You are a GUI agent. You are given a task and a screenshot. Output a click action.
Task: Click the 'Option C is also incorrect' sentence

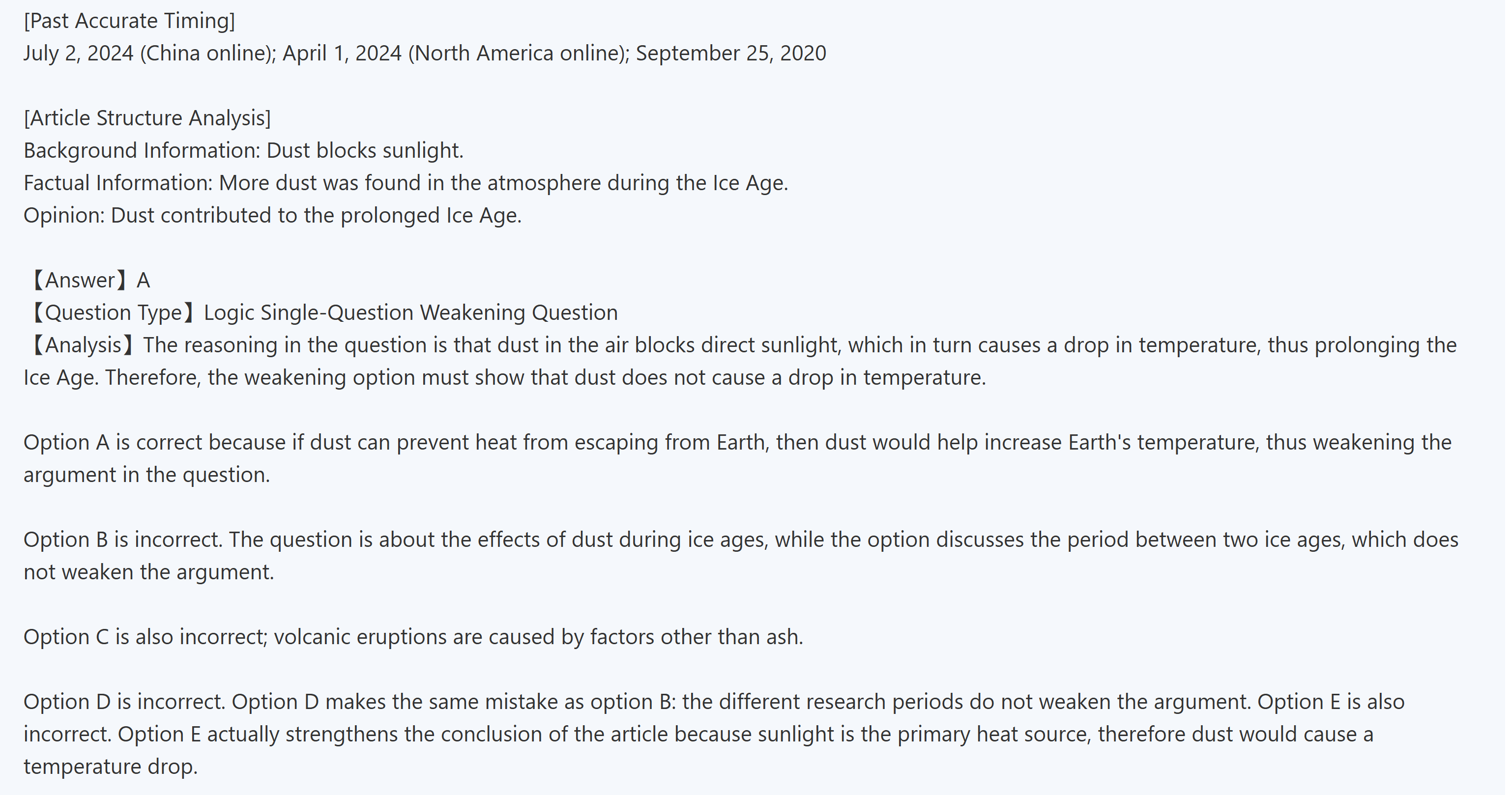point(413,637)
